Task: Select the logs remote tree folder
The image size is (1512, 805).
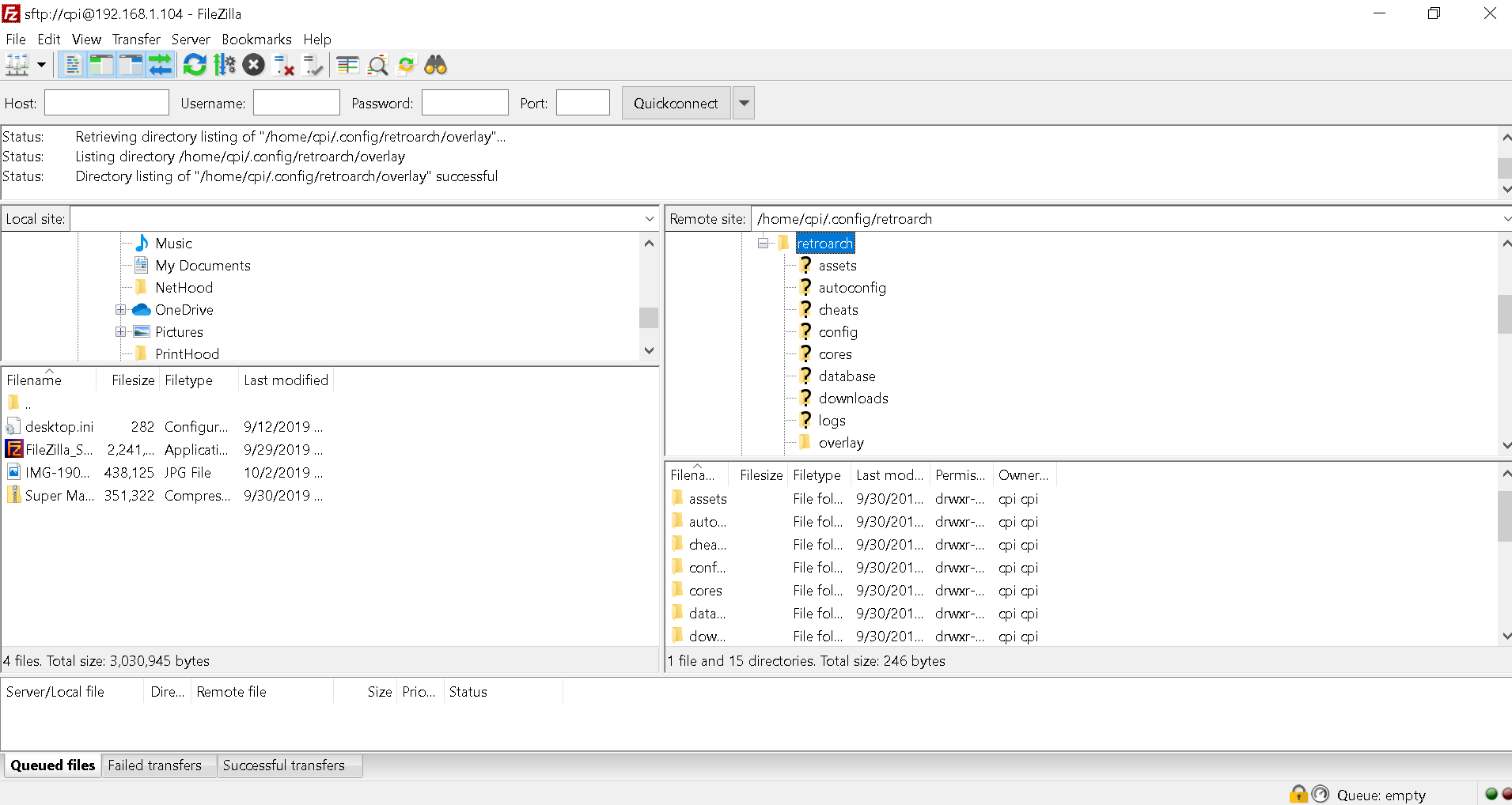Action: [832, 421]
